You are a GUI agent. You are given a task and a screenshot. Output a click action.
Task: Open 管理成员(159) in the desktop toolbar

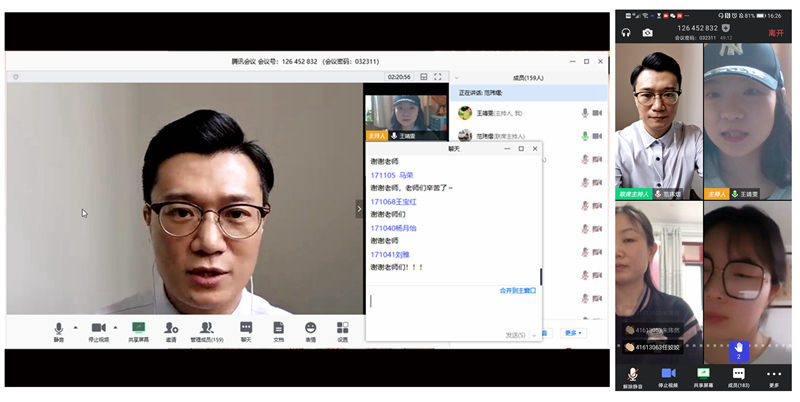[206, 328]
